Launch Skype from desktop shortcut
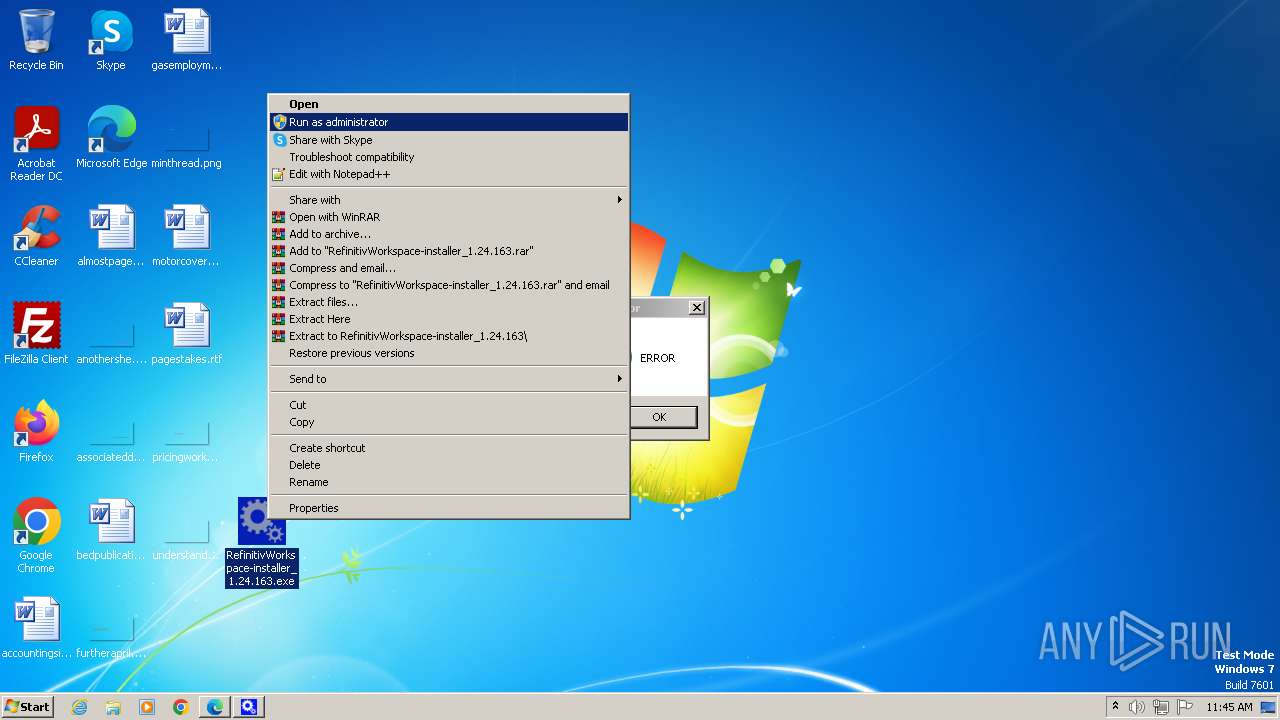 (111, 40)
